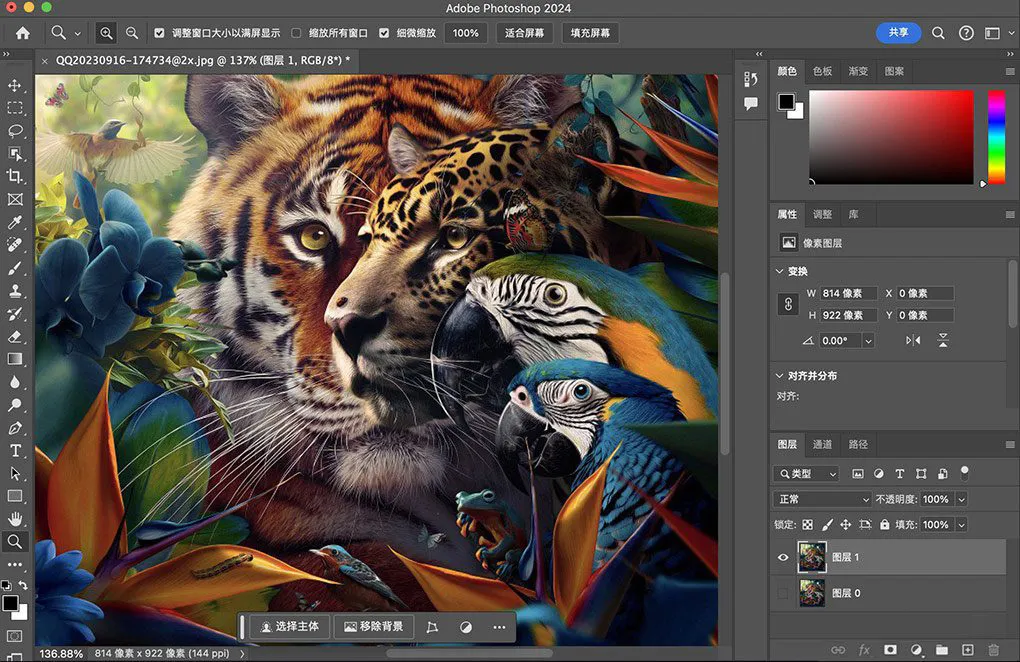Click the Move tool icon
1020x662 pixels.
(x=15, y=86)
